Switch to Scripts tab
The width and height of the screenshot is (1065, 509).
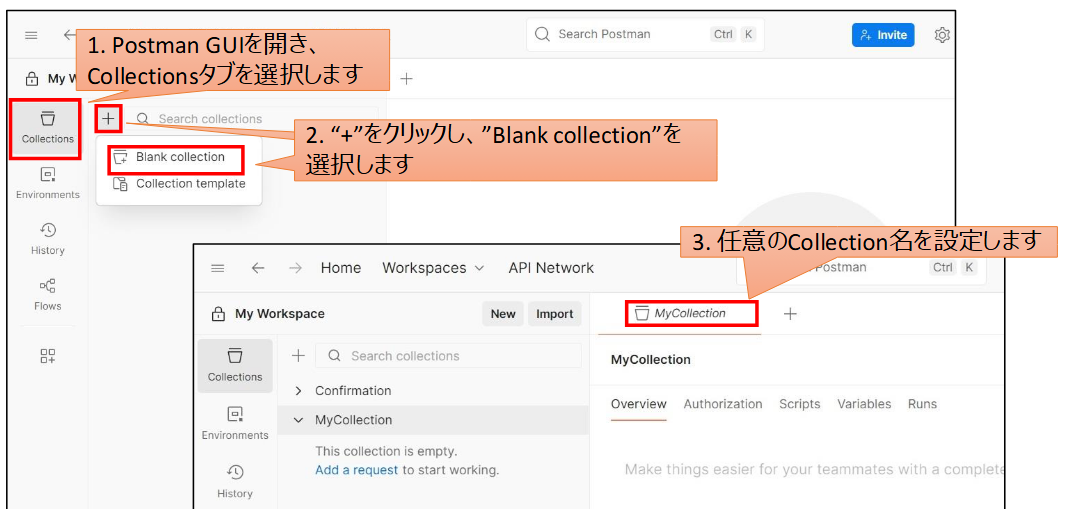click(x=799, y=404)
